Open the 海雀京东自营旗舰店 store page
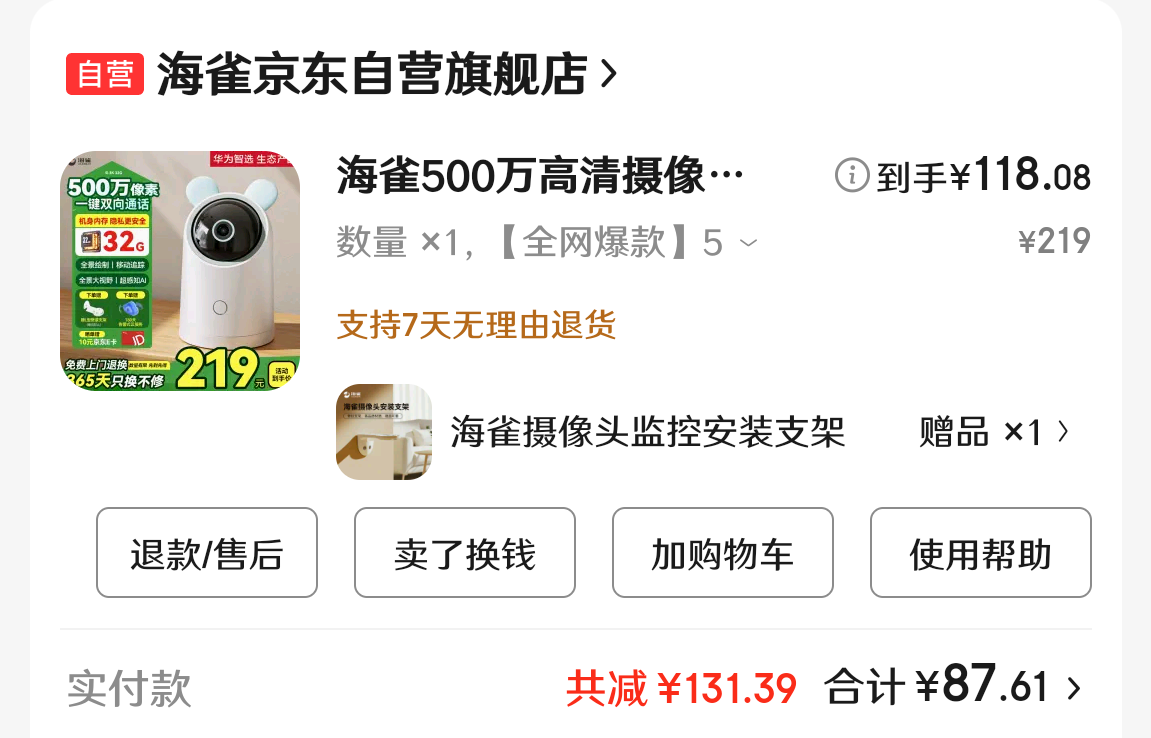The width and height of the screenshot is (1151, 738). point(372,74)
